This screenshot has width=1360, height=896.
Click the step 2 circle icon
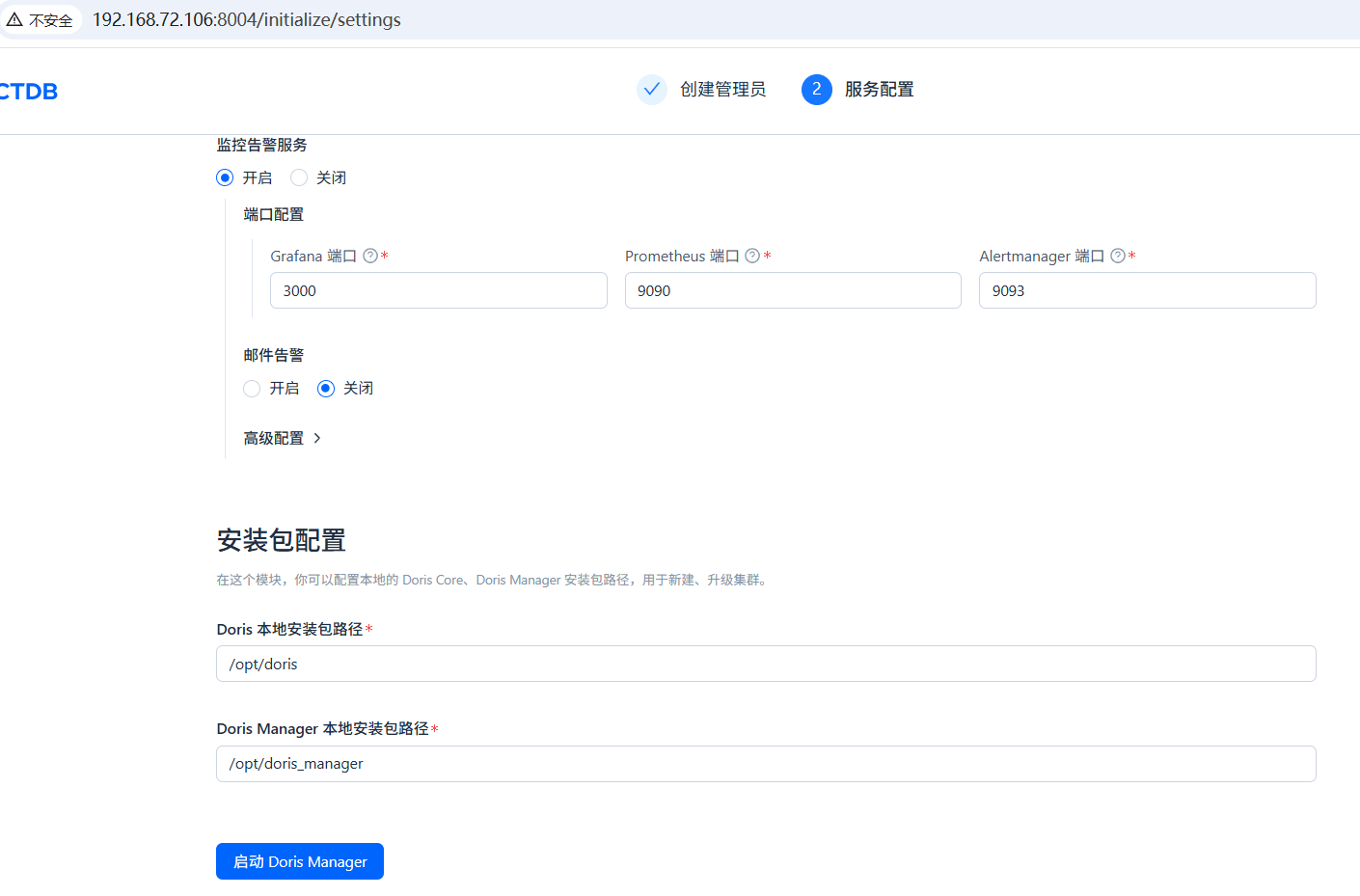(817, 90)
